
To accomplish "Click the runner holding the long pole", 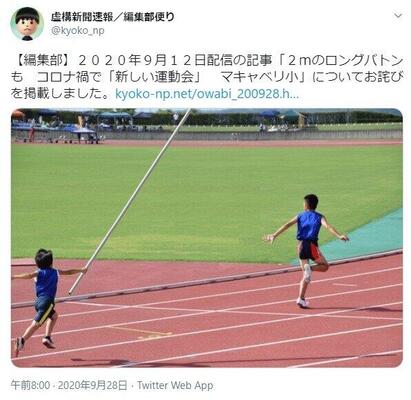I will (x=45, y=297).
